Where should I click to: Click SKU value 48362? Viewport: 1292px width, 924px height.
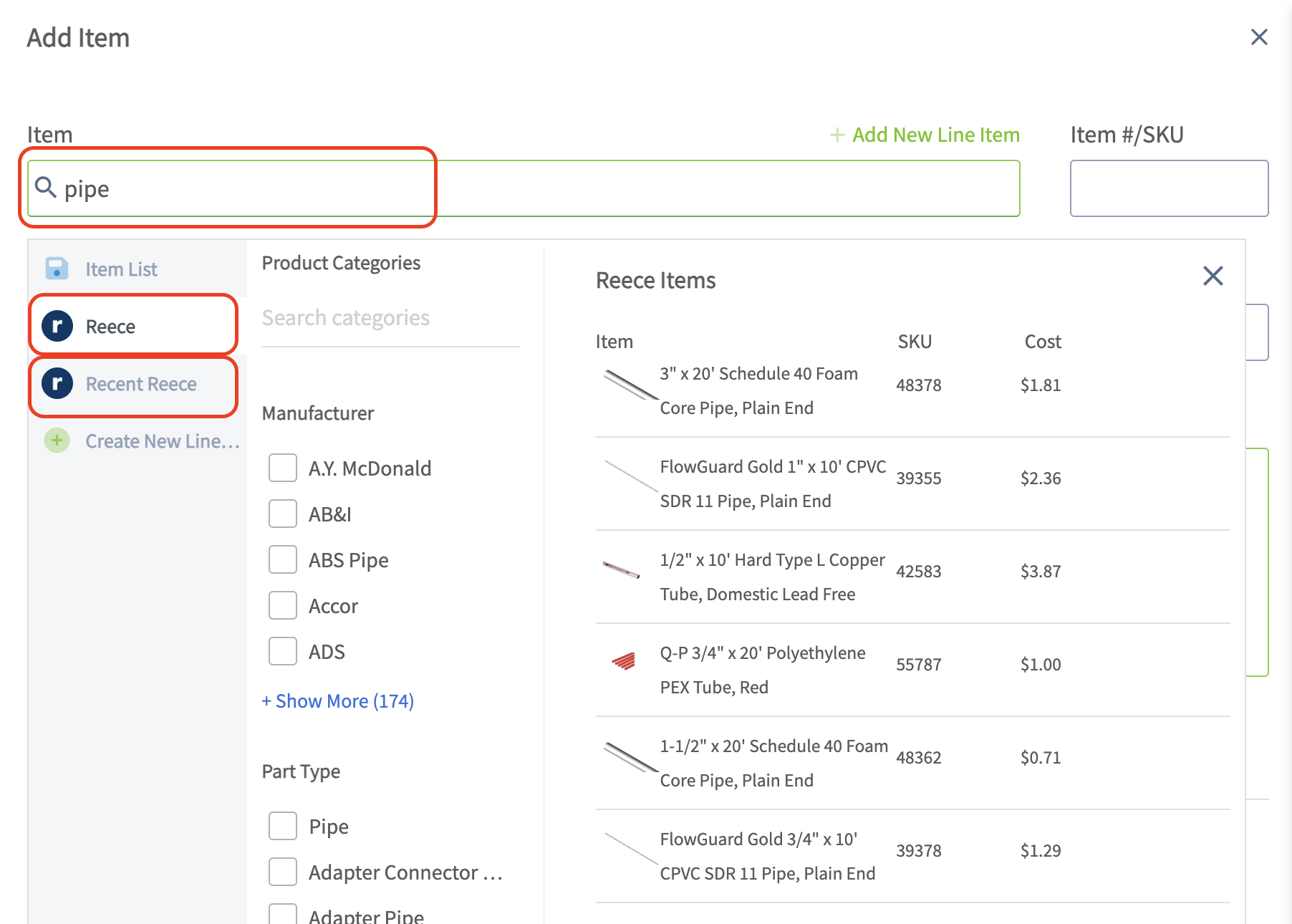coord(919,758)
